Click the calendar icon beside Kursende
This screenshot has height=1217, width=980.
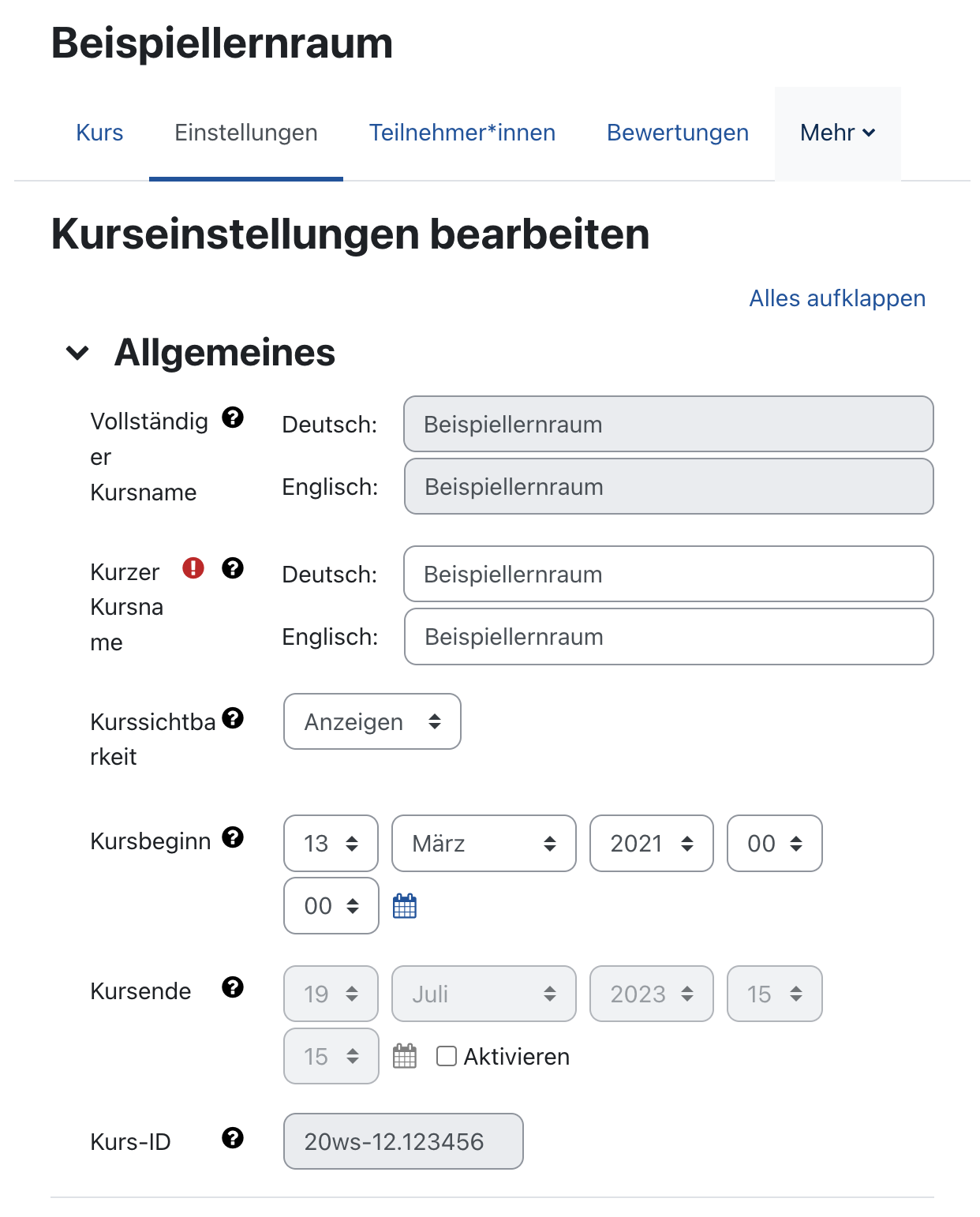pos(405,1056)
